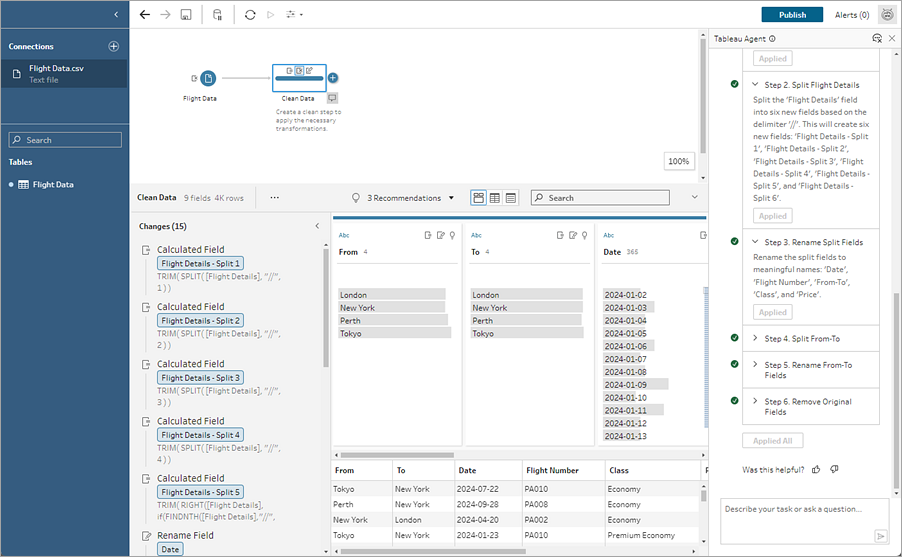
Task: Select Flight Data table in Tables list
Action: pyautogui.click(x=52, y=185)
